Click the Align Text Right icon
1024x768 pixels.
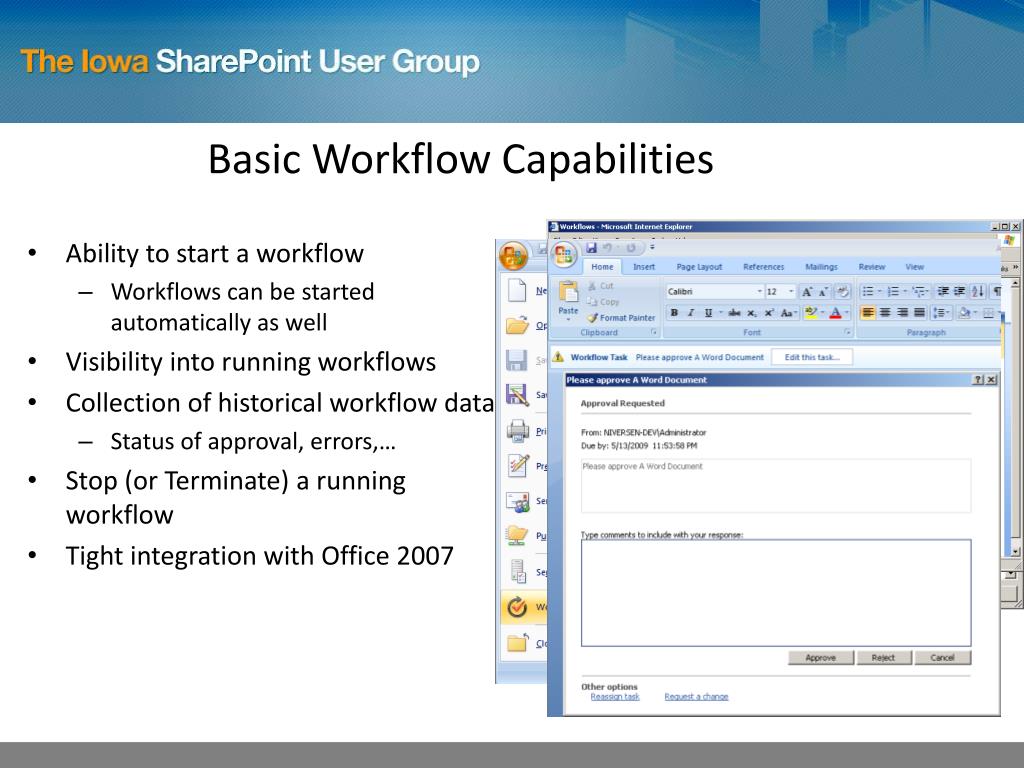(x=902, y=313)
